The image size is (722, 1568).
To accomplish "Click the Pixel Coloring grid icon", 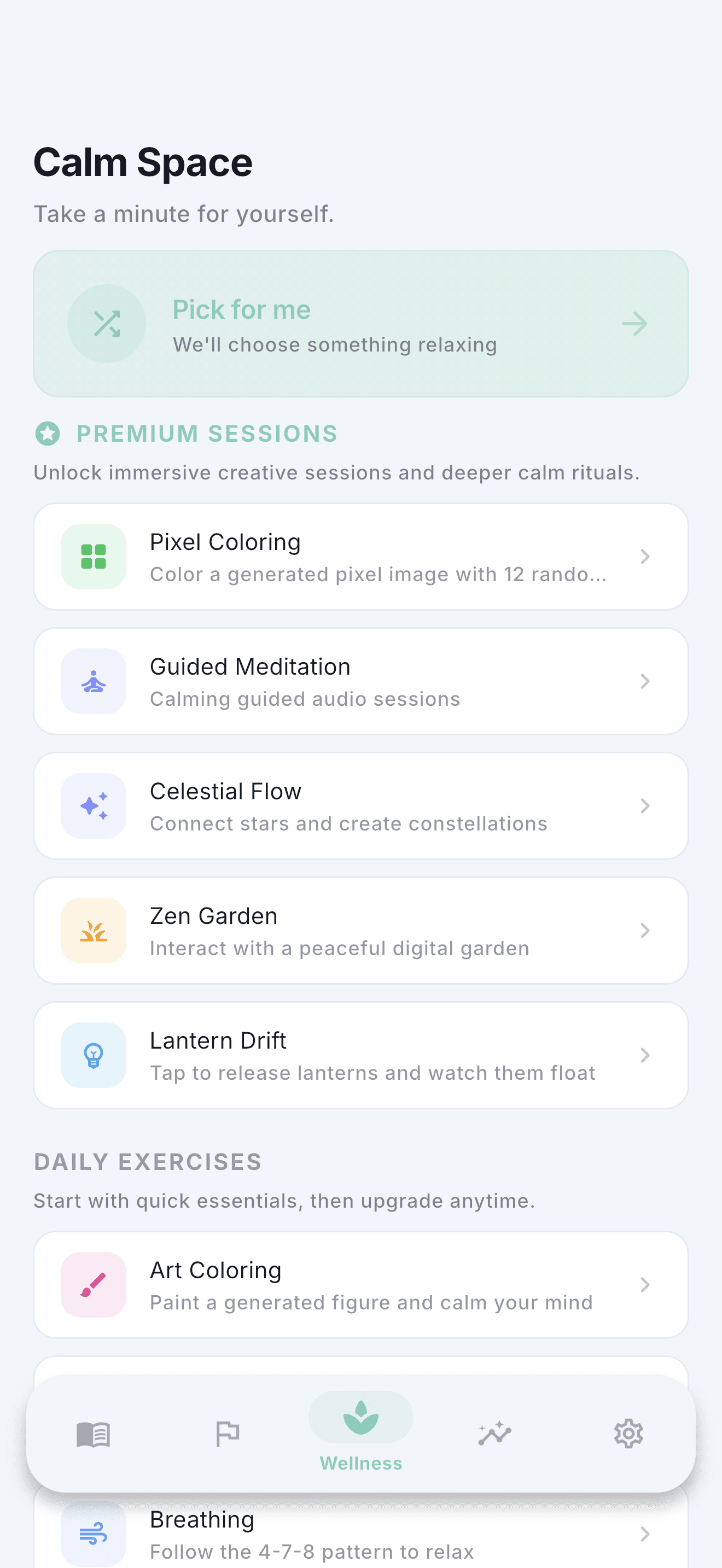I will click(94, 557).
